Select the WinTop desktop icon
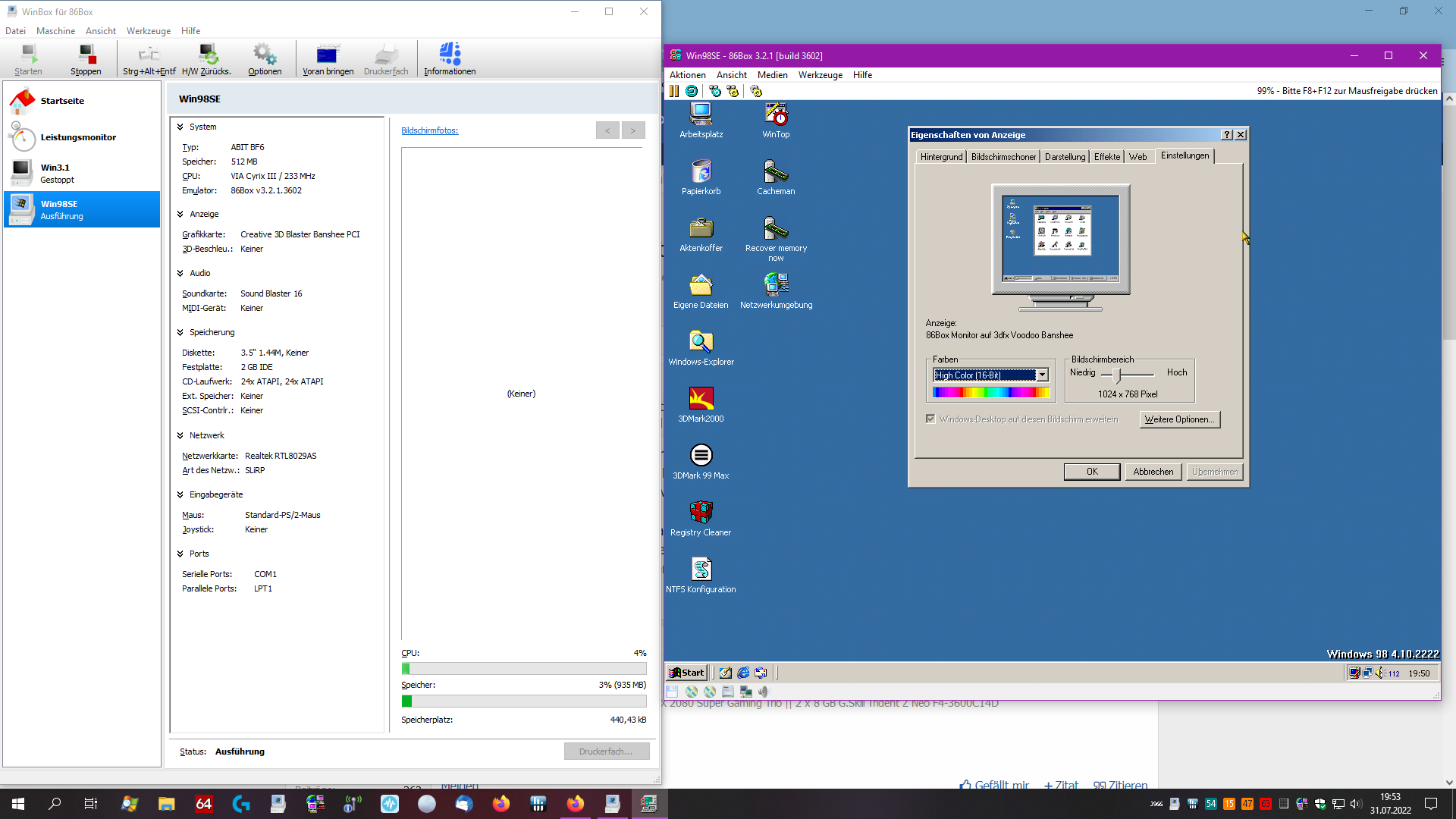1456x819 pixels. point(776,121)
